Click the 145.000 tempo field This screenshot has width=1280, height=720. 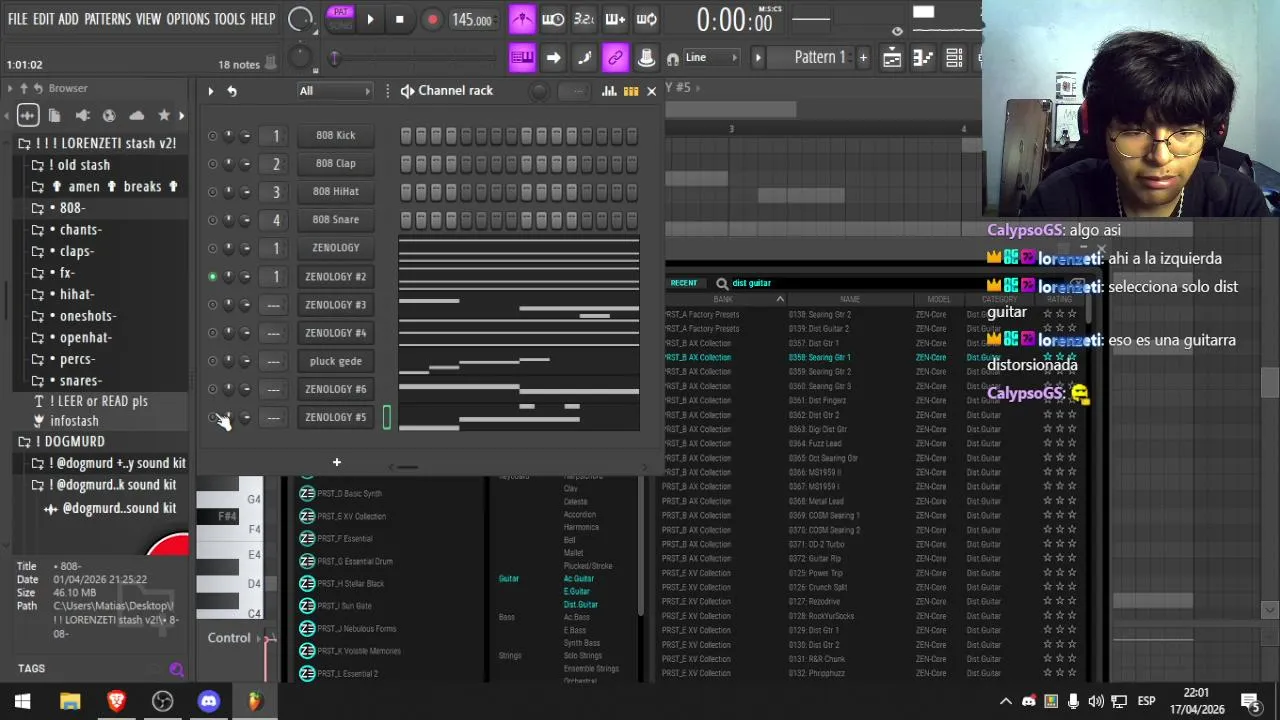[471, 20]
